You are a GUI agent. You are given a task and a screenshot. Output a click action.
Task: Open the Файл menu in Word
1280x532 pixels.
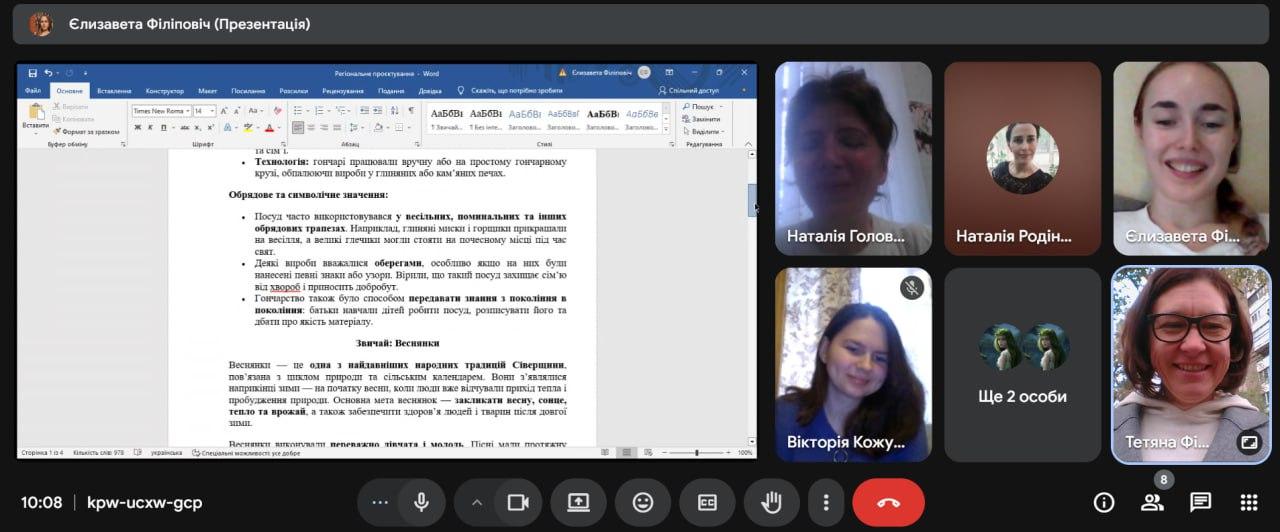tap(33, 90)
